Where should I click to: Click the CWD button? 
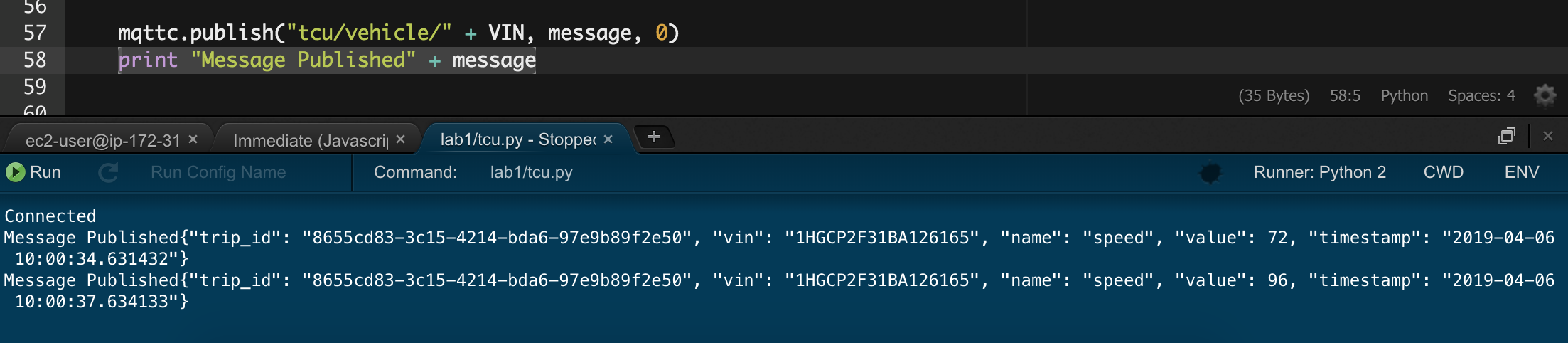coord(1444,172)
